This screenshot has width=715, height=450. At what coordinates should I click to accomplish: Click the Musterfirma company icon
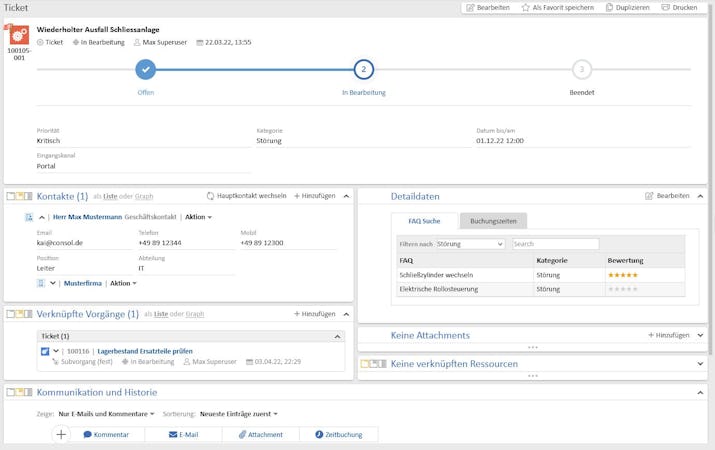pos(41,283)
